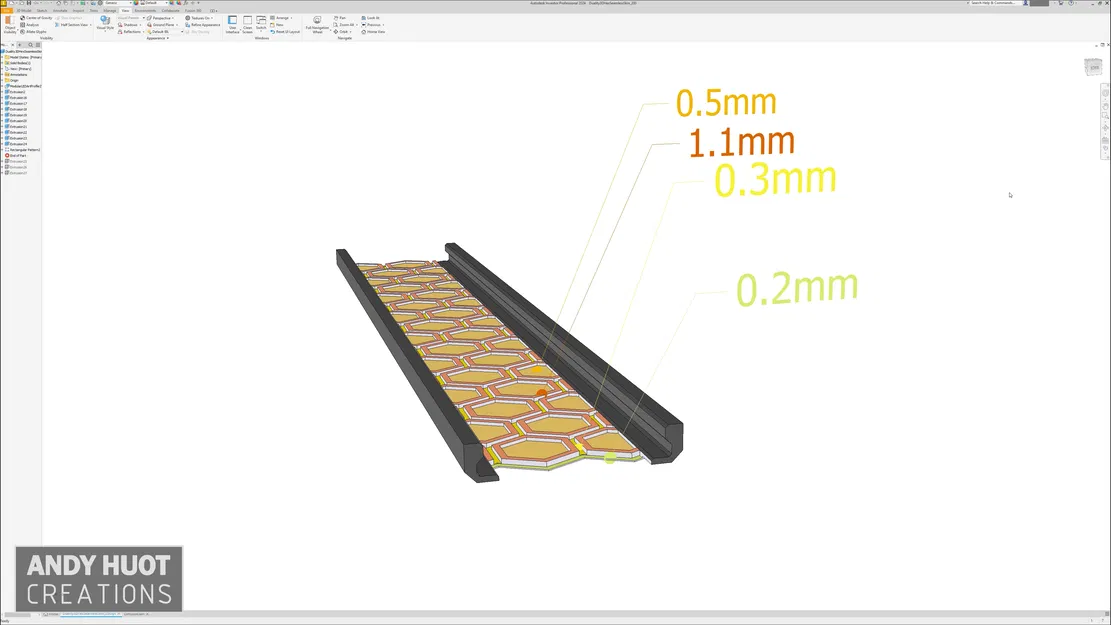Toggle Ground Plane display
Image resolution: width=1111 pixels, height=625 pixels.
pyautogui.click(x=162, y=25)
